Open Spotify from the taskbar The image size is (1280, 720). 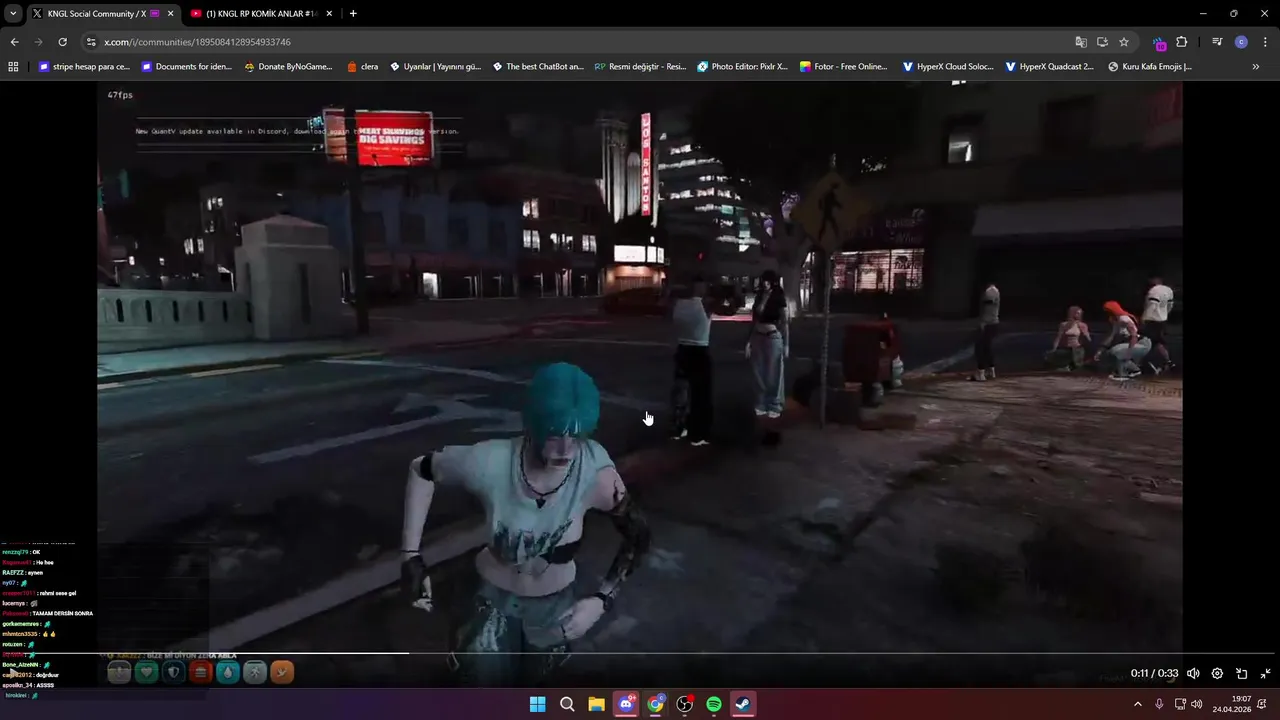pyautogui.click(x=714, y=704)
